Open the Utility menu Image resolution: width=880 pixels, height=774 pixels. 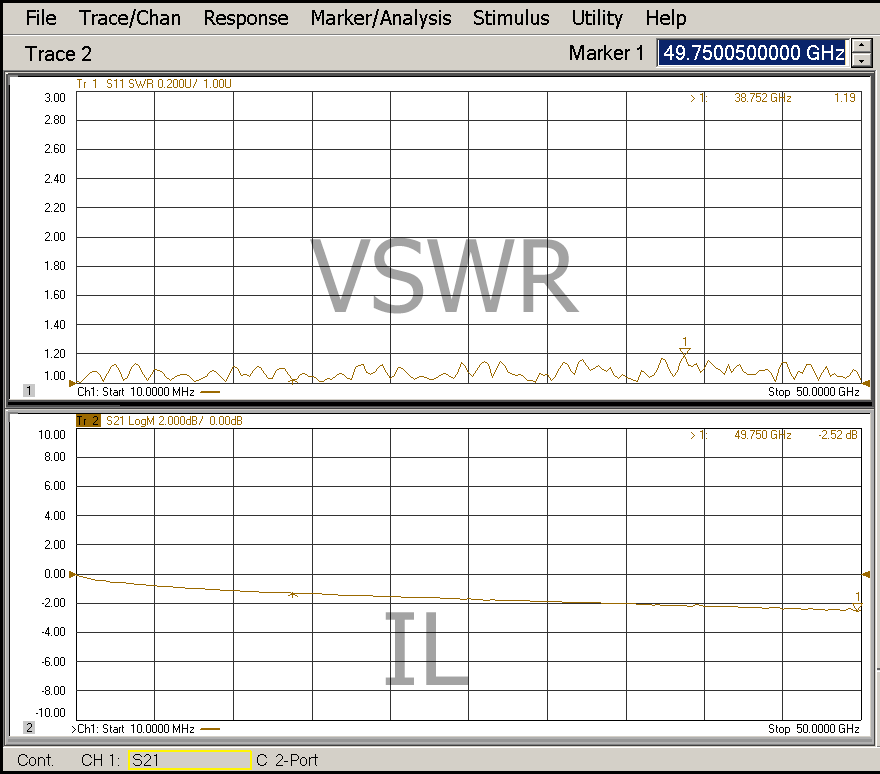click(597, 18)
